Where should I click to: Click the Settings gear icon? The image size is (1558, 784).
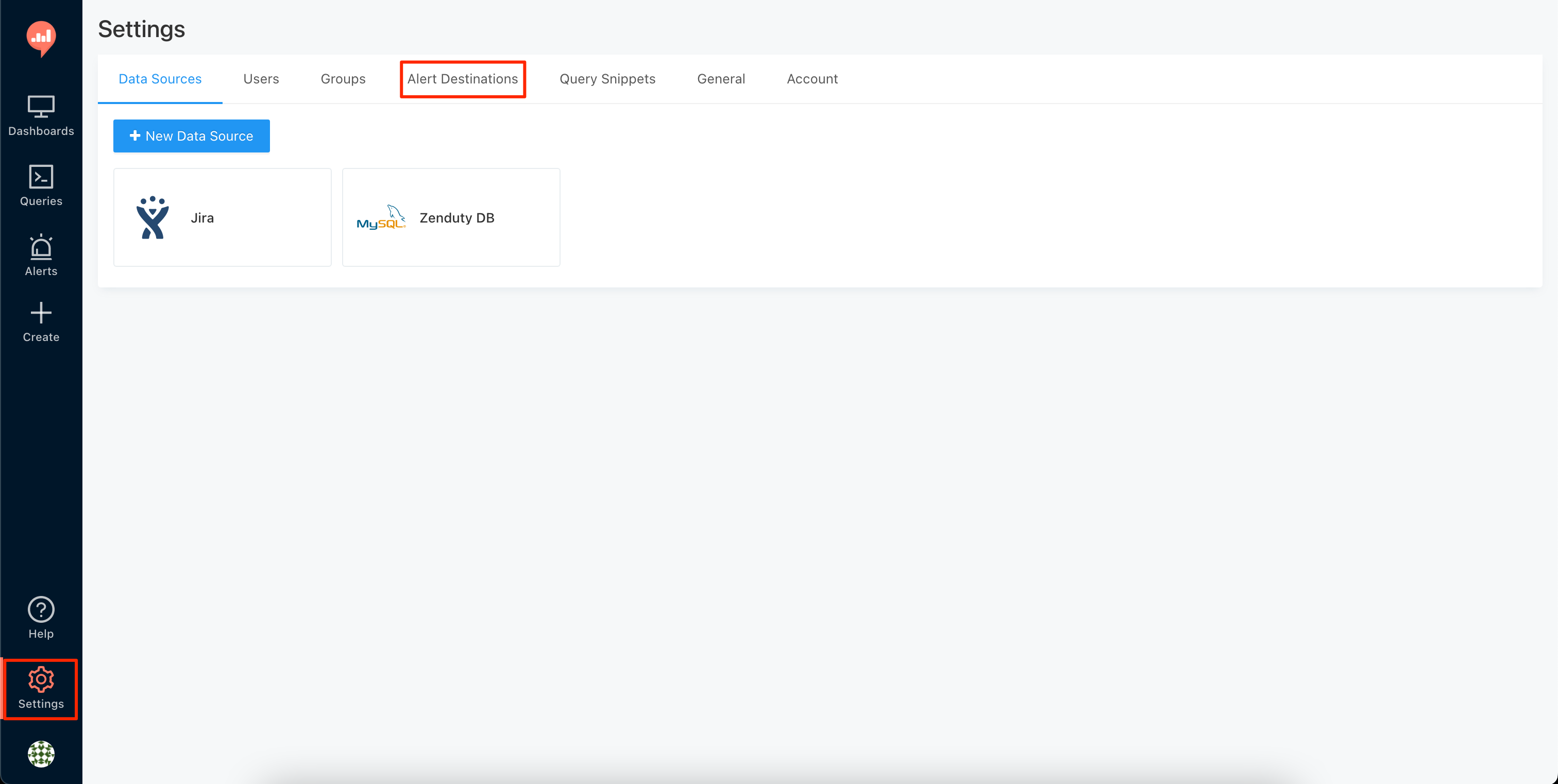click(x=41, y=679)
